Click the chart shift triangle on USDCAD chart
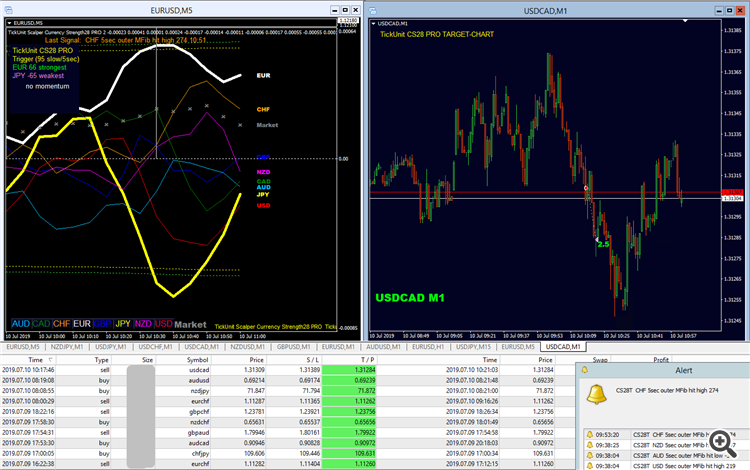 (685, 21)
